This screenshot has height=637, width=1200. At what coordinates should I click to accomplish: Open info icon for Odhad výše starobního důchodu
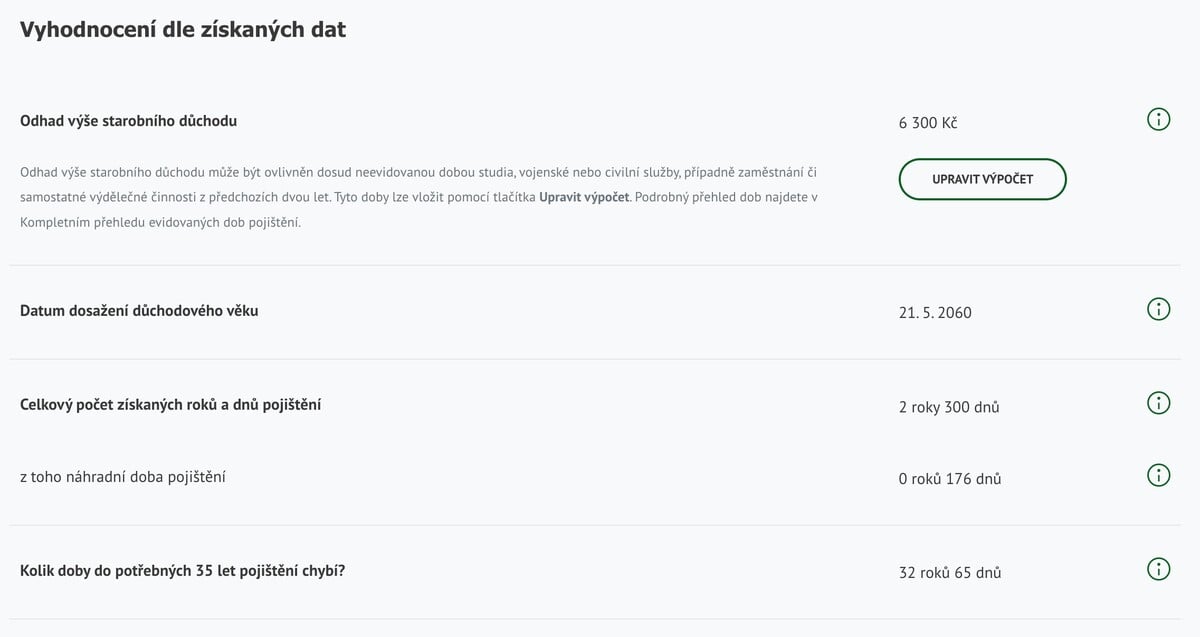[x=1158, y=121]
